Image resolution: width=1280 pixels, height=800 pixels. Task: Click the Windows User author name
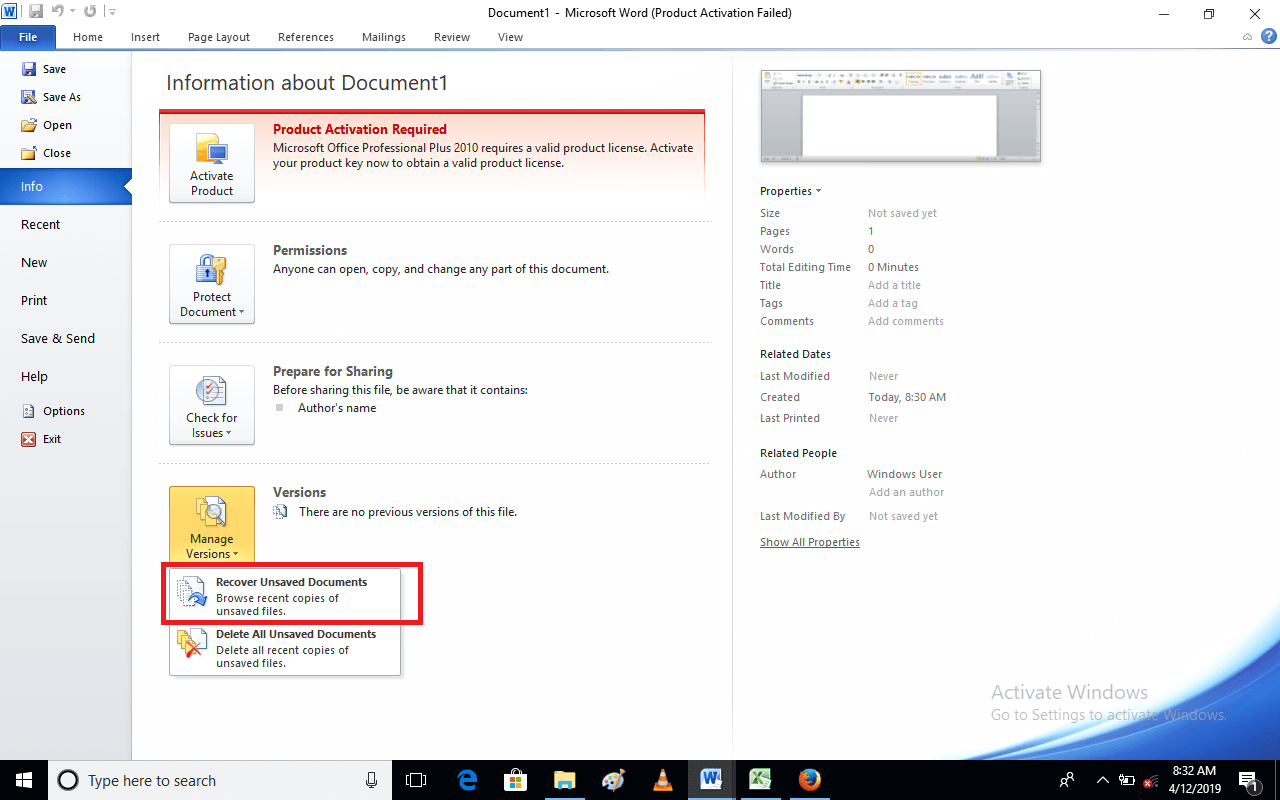point(904,474)
